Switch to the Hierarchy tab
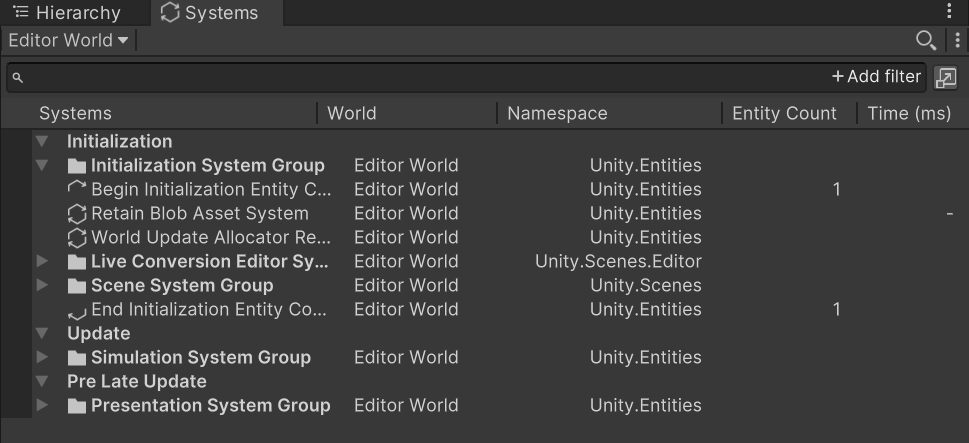This screenshot has width=969, height=443. pos(68,12)
